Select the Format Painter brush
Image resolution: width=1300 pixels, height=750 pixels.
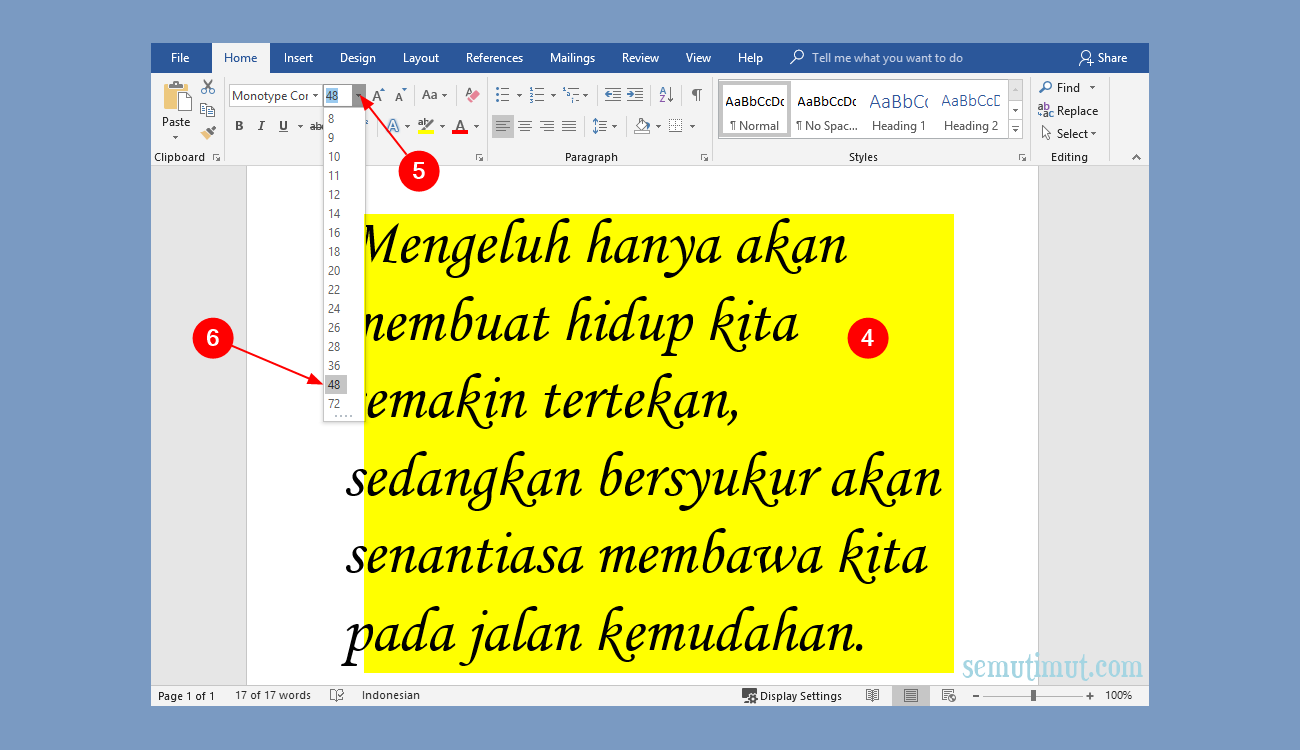pos(208,132)
